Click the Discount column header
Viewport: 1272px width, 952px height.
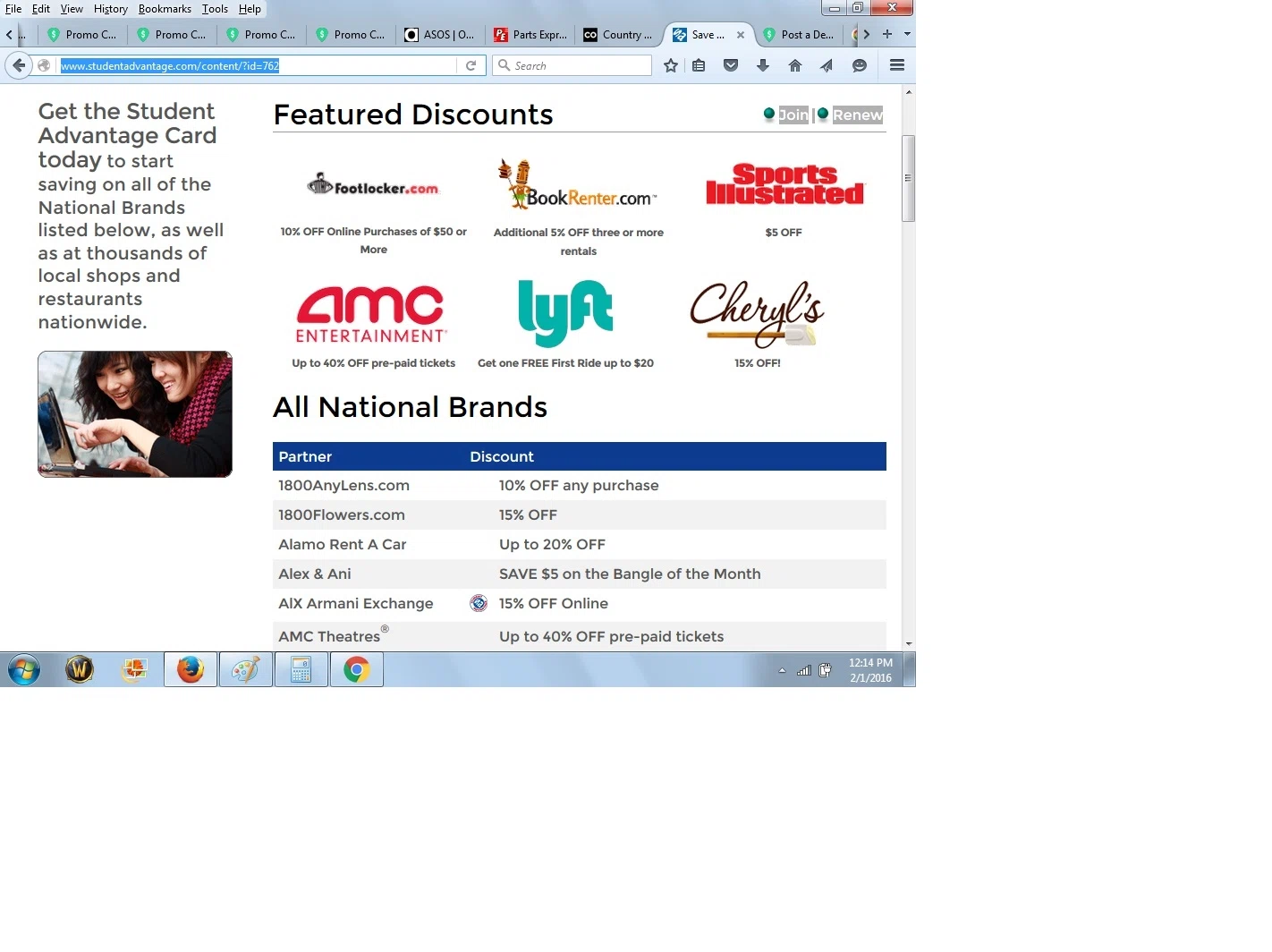502,456
